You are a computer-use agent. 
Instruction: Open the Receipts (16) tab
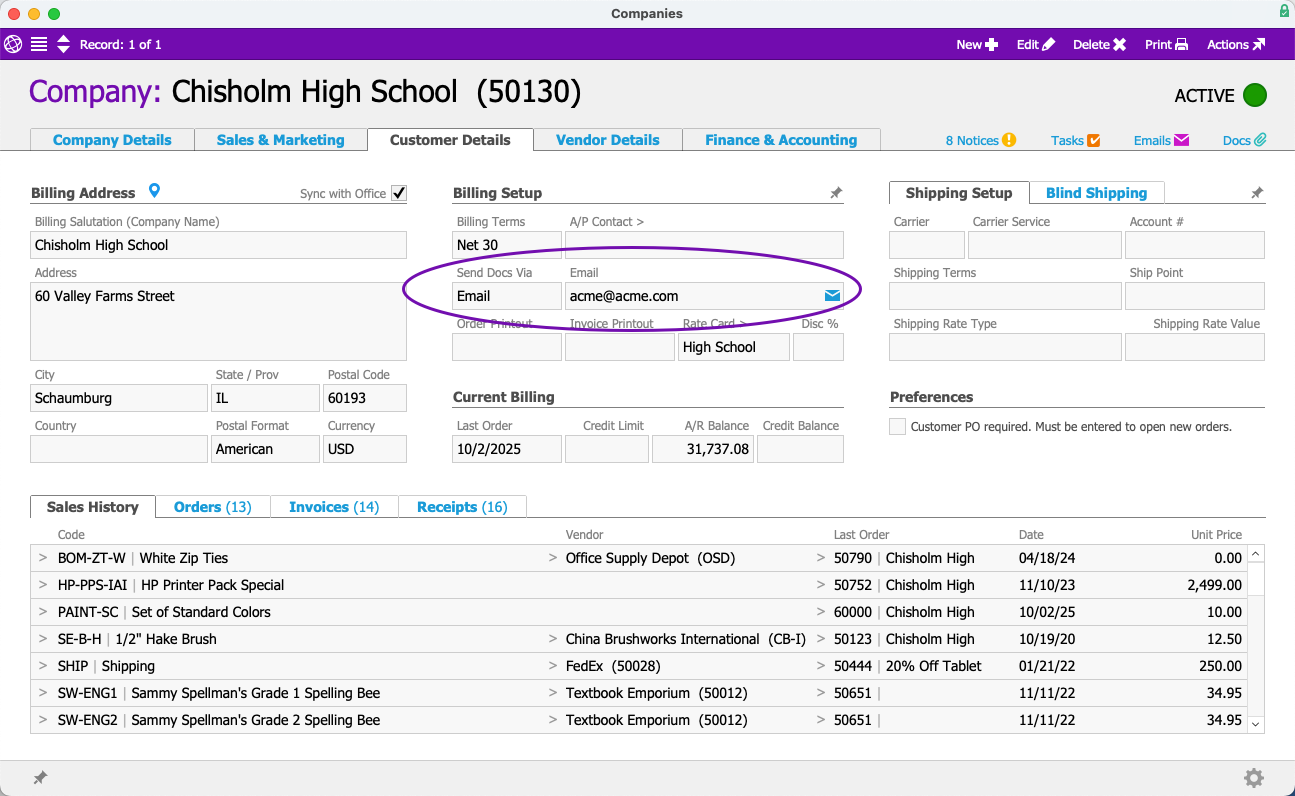point(462,507)
